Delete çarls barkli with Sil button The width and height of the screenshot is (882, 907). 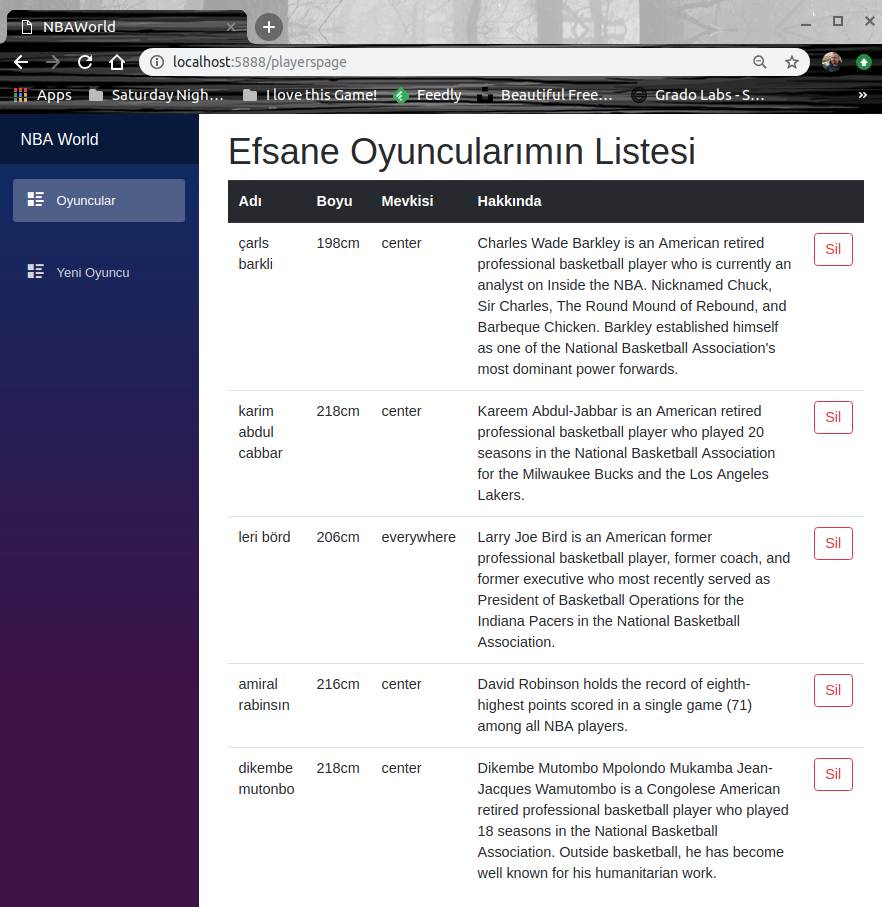[x=833, y=249]
